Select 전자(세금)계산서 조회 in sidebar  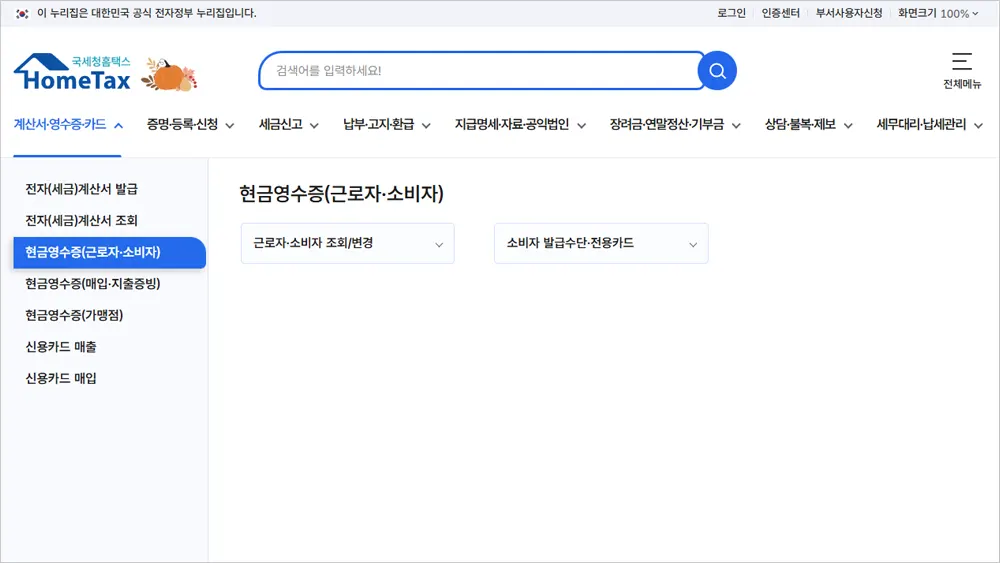pos(82,221)
